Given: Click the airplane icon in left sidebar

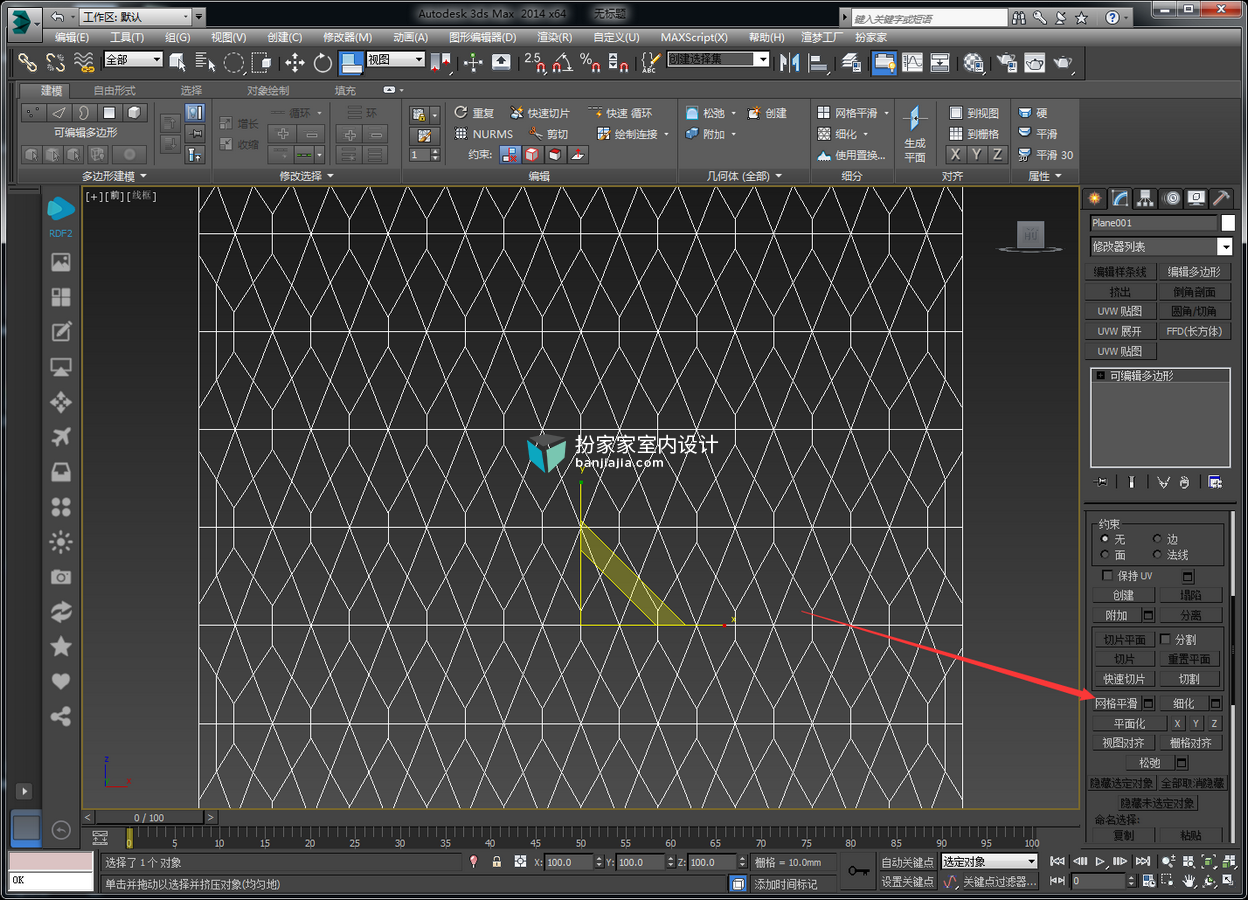Looking at the screenshot, I should click(x=61, y=437).
